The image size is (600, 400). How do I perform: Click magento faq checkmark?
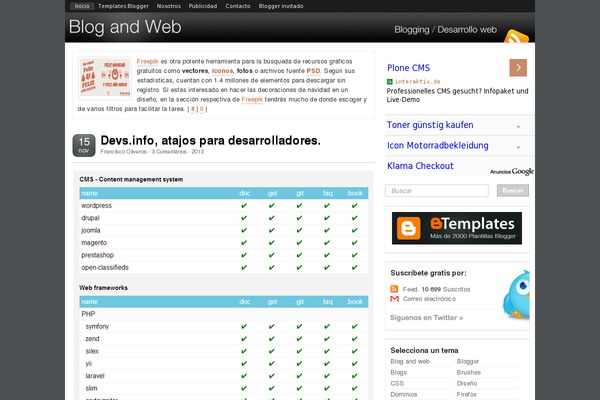[327, 243]
